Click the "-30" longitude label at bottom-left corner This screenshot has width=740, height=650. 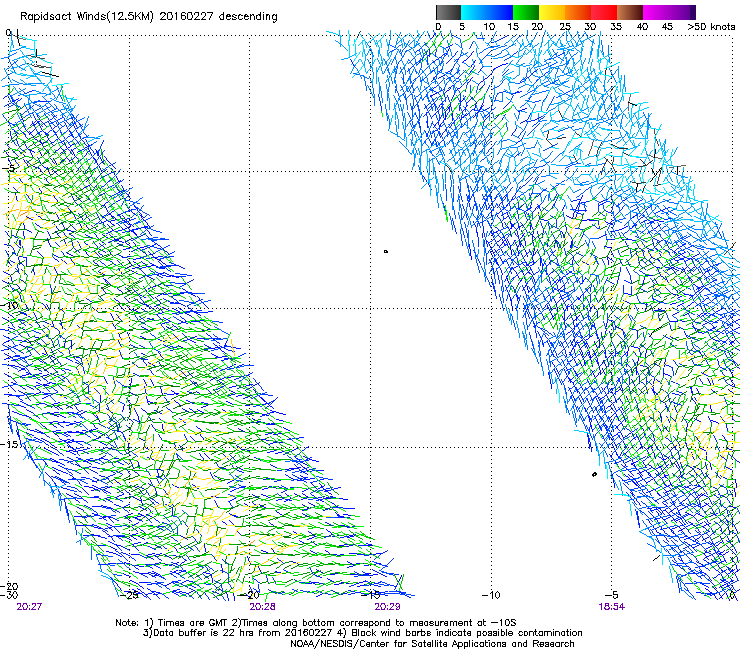tap(9, 595)
